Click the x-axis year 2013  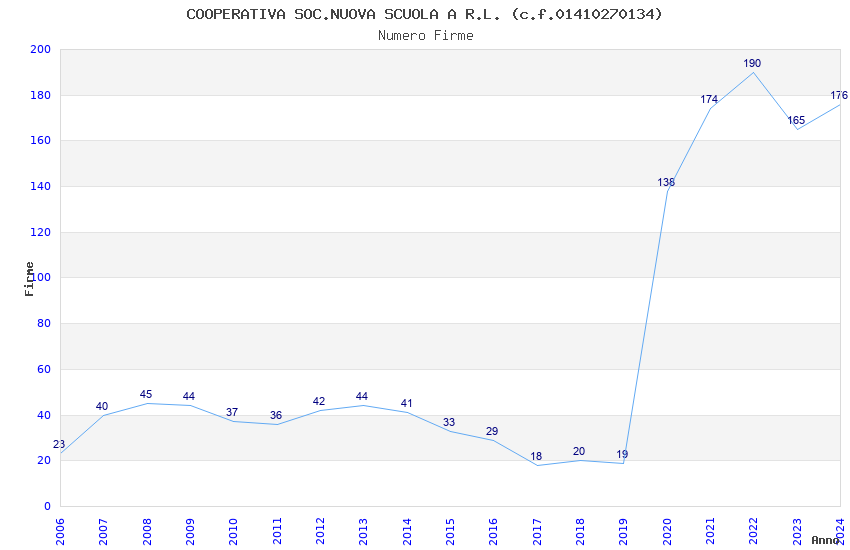[363, 532]
